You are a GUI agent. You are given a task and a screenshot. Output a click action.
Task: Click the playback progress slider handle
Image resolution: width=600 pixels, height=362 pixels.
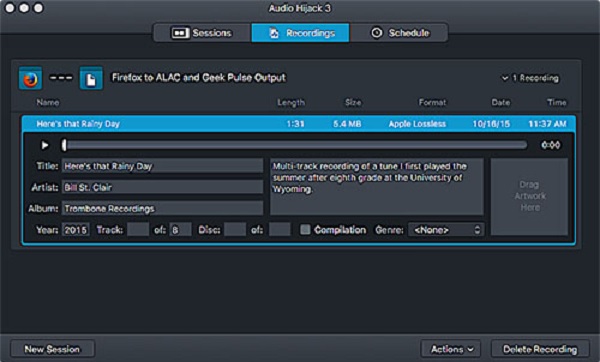(64, 145)
